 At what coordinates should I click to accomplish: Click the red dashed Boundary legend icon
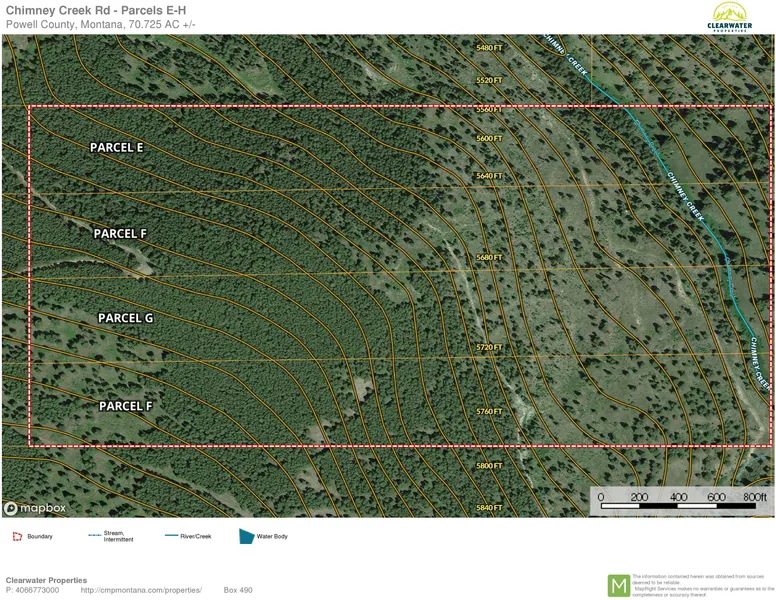coord(15,536)
